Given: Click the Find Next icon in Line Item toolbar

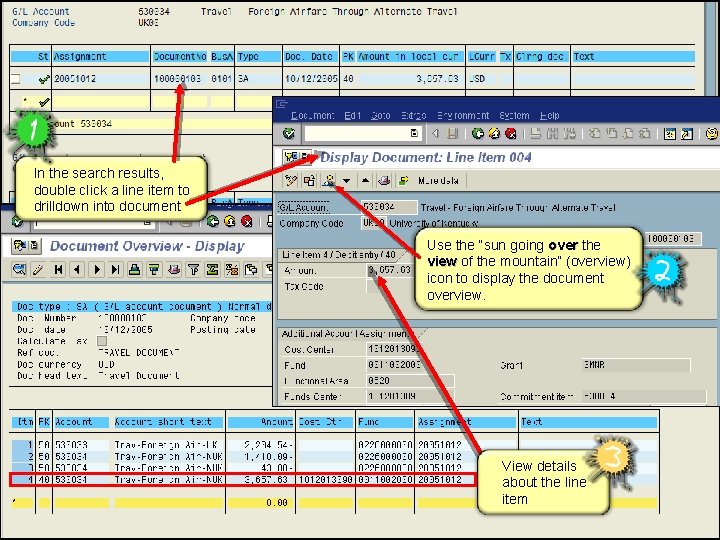Looking at the screenshot, I should 570,134.
